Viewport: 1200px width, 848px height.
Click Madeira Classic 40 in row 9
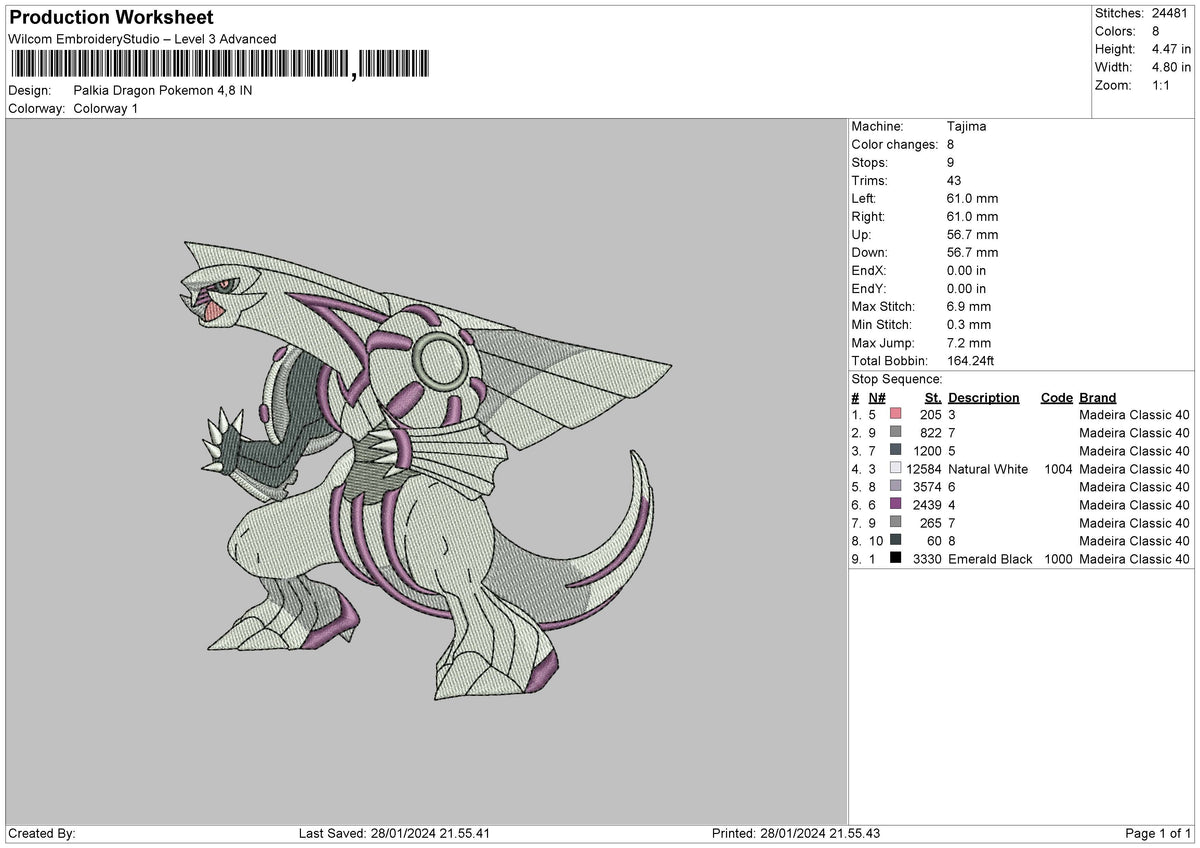(x=1135, y=559)
